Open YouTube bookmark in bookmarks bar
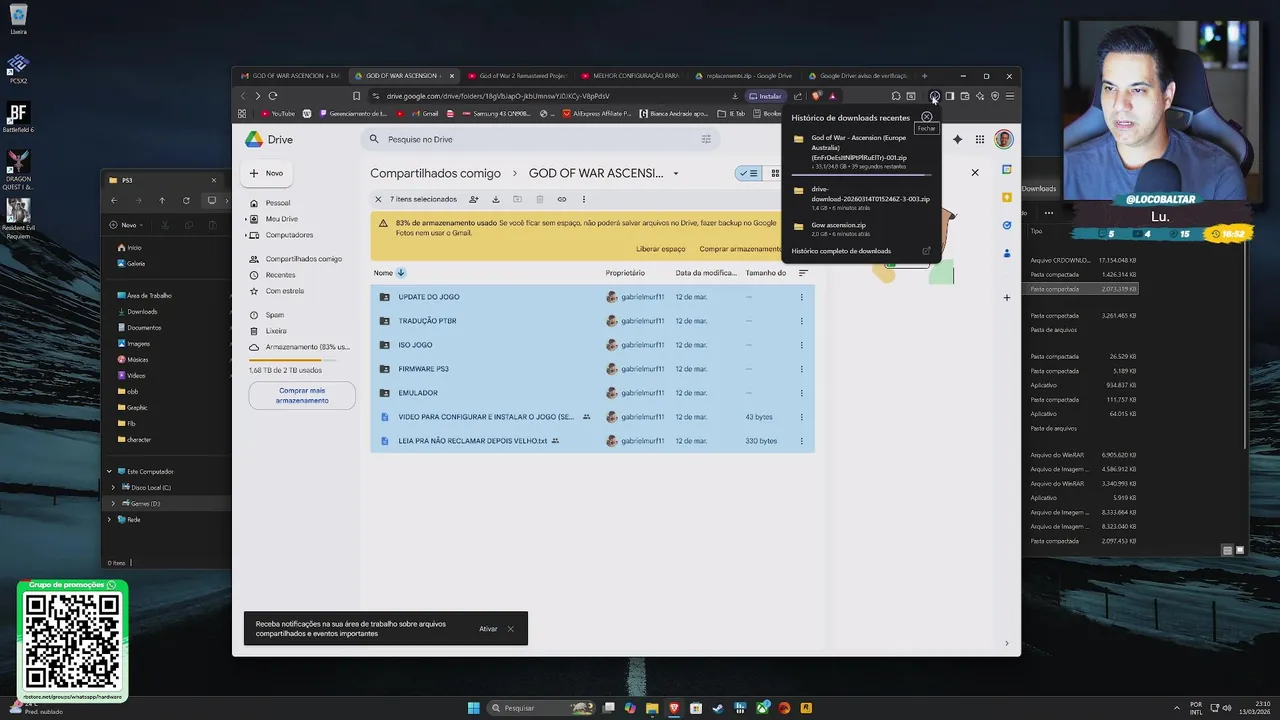The width and height of the screenshot is (1280, 720). click(x=278, y=114)
